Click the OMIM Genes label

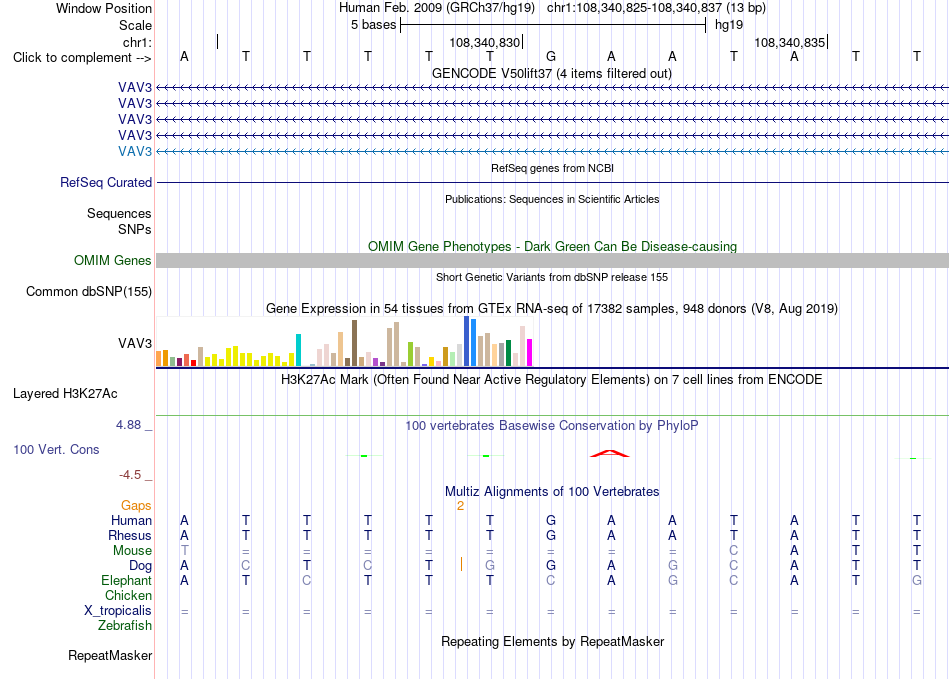(112, 260)
